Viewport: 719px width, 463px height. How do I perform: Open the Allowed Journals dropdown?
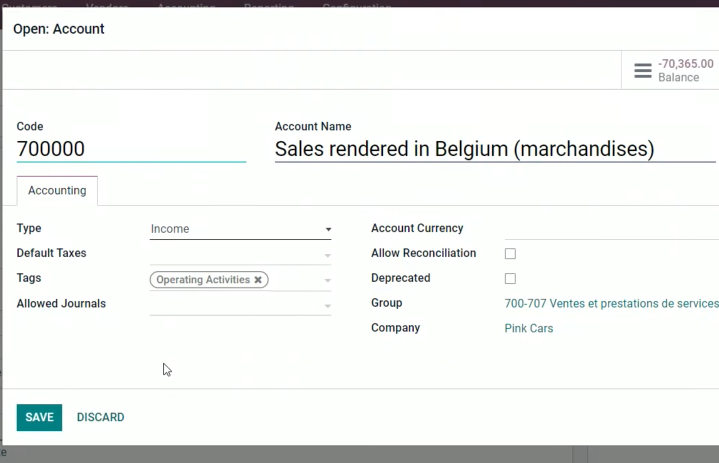pos(327,305)
